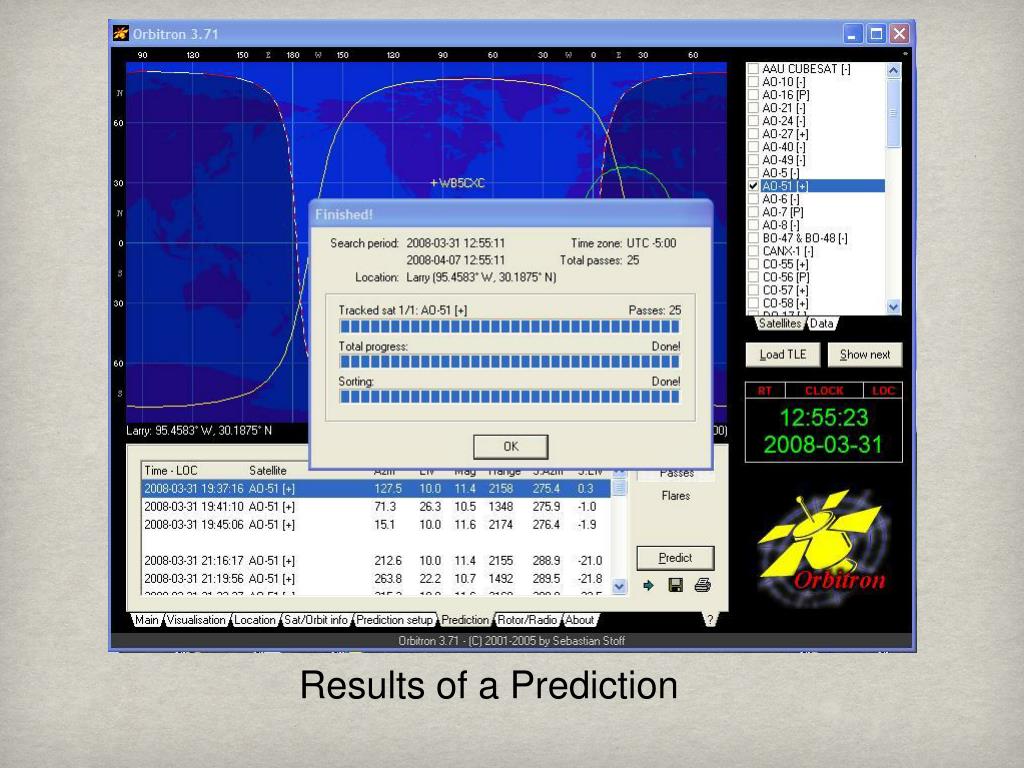
Task: Enable AO-27 [+] satellite tracking
Action: (753, 134)
